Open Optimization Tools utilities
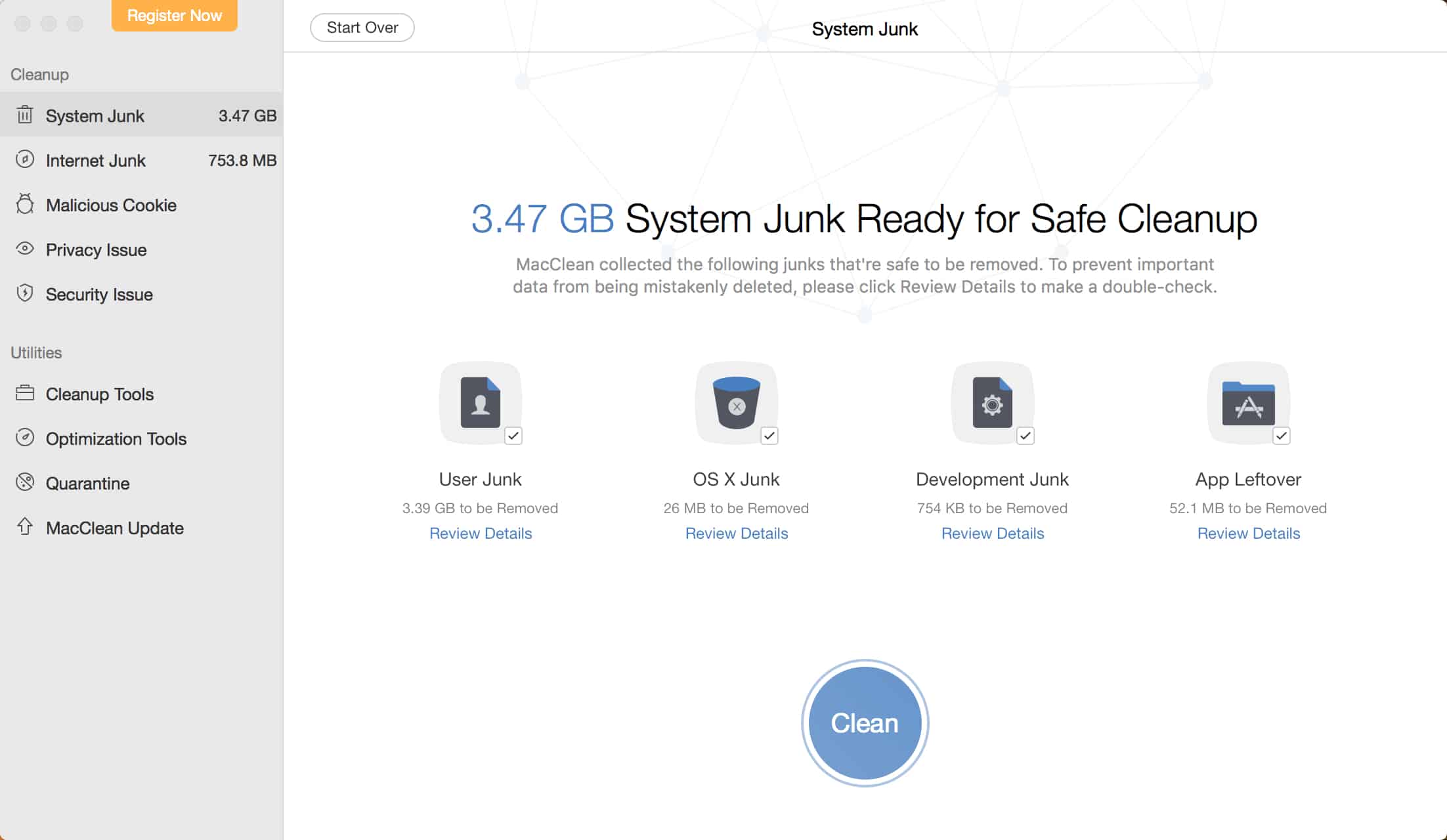1447x840 pixels. (141, 438)
